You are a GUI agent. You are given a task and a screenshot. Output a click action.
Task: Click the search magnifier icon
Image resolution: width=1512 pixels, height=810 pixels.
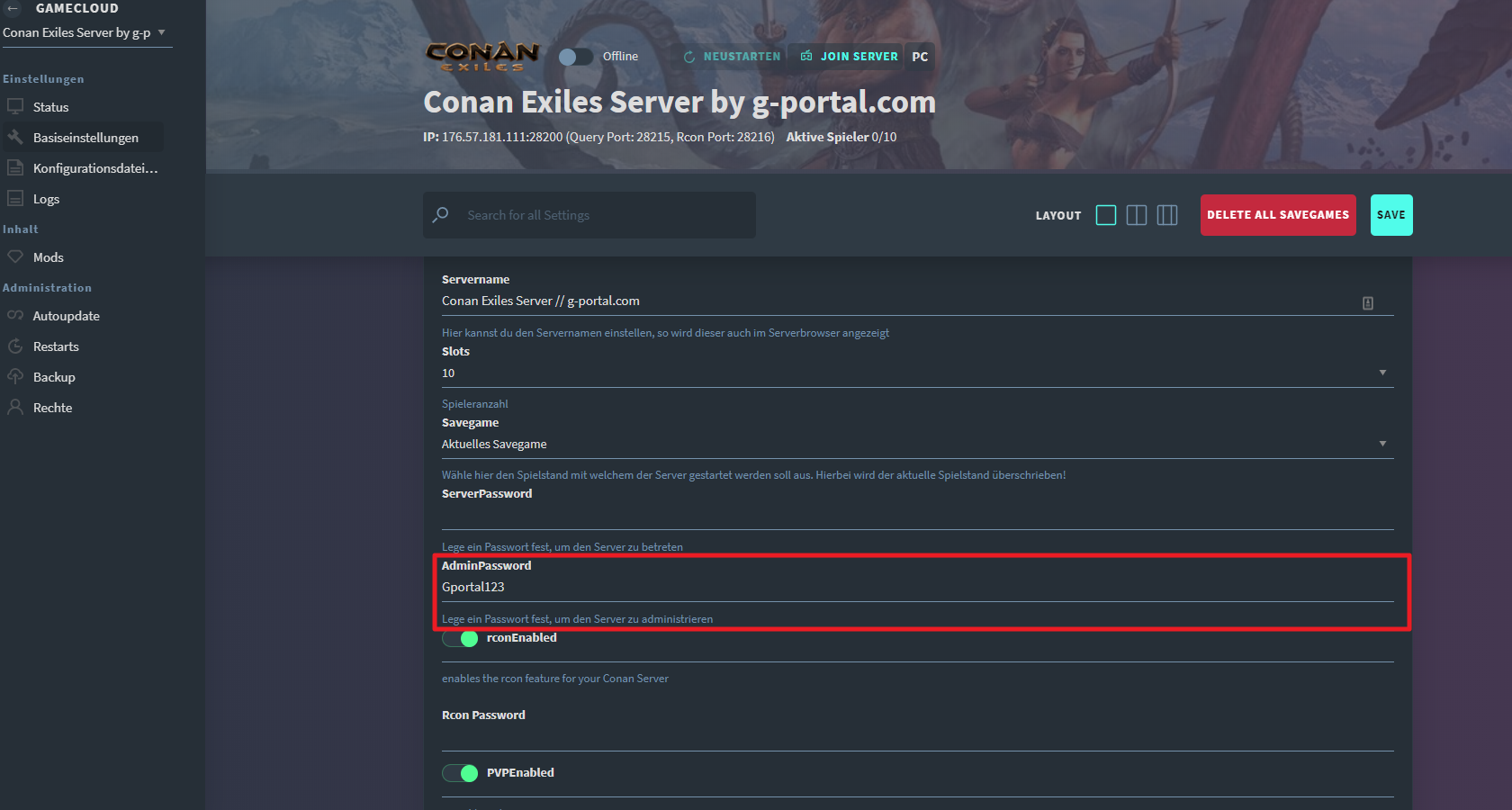[440, 215]
